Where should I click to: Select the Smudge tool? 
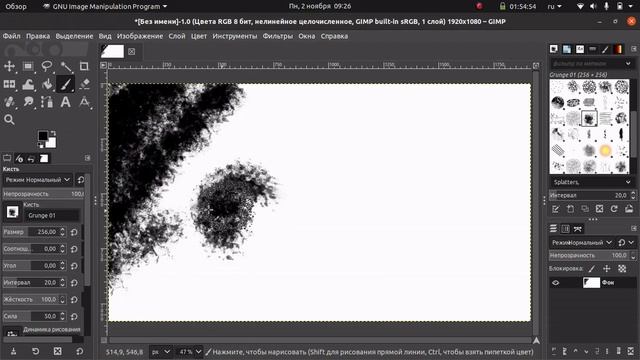tap(28, 102)
